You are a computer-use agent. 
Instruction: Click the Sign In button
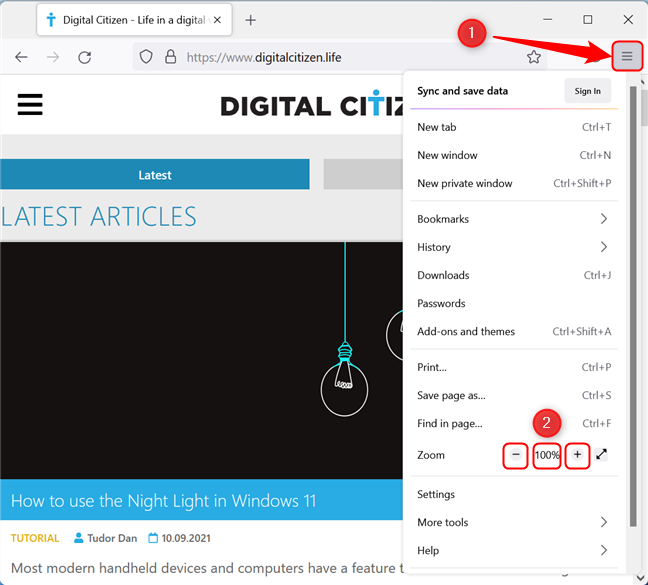pos(587,91)
